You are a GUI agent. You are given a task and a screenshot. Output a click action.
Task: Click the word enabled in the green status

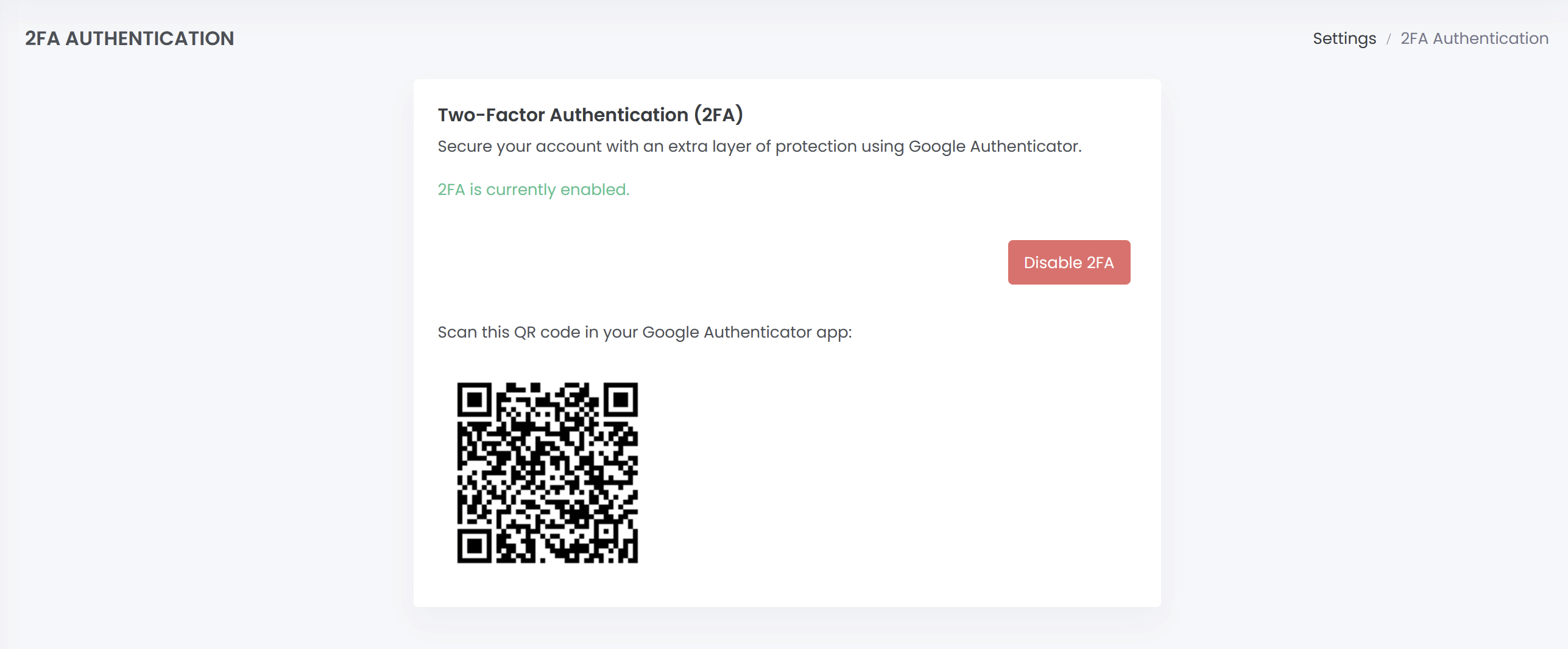[x=594, y=190]
